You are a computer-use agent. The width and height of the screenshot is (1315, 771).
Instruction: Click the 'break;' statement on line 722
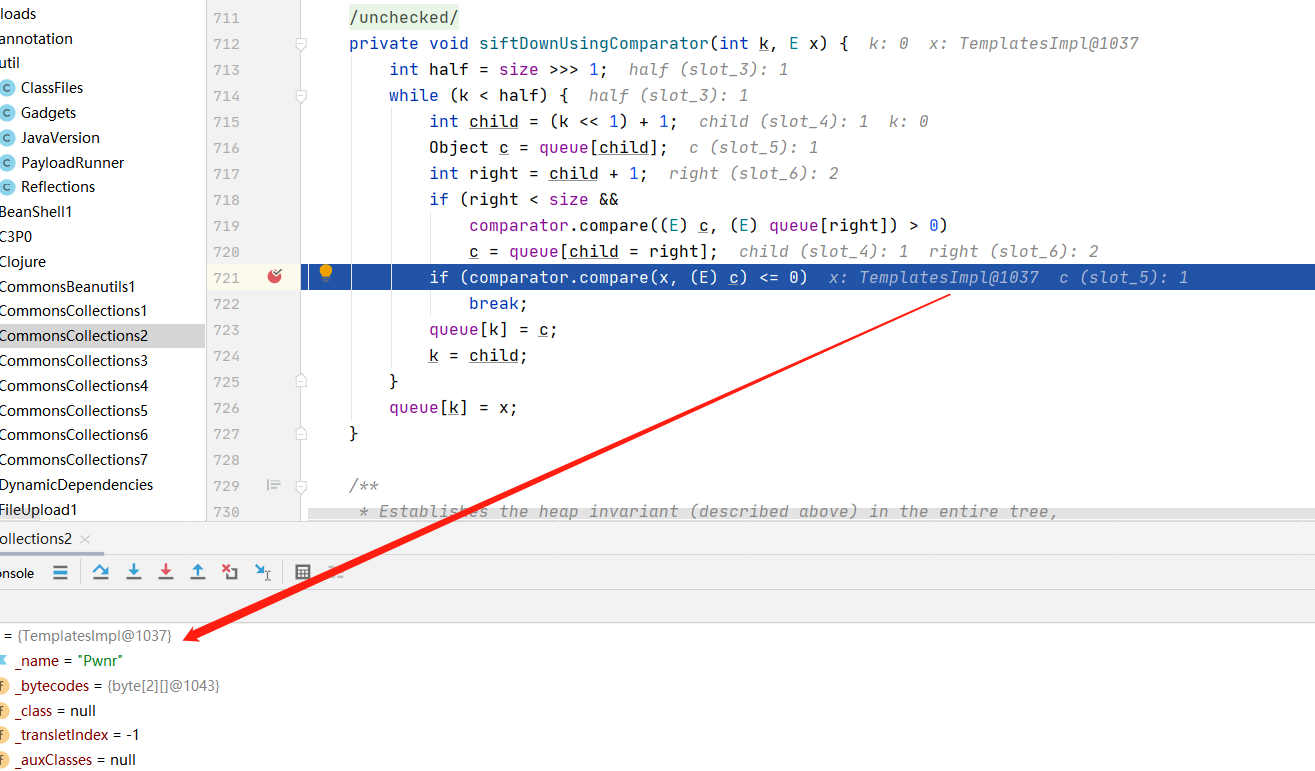(498, 304)
